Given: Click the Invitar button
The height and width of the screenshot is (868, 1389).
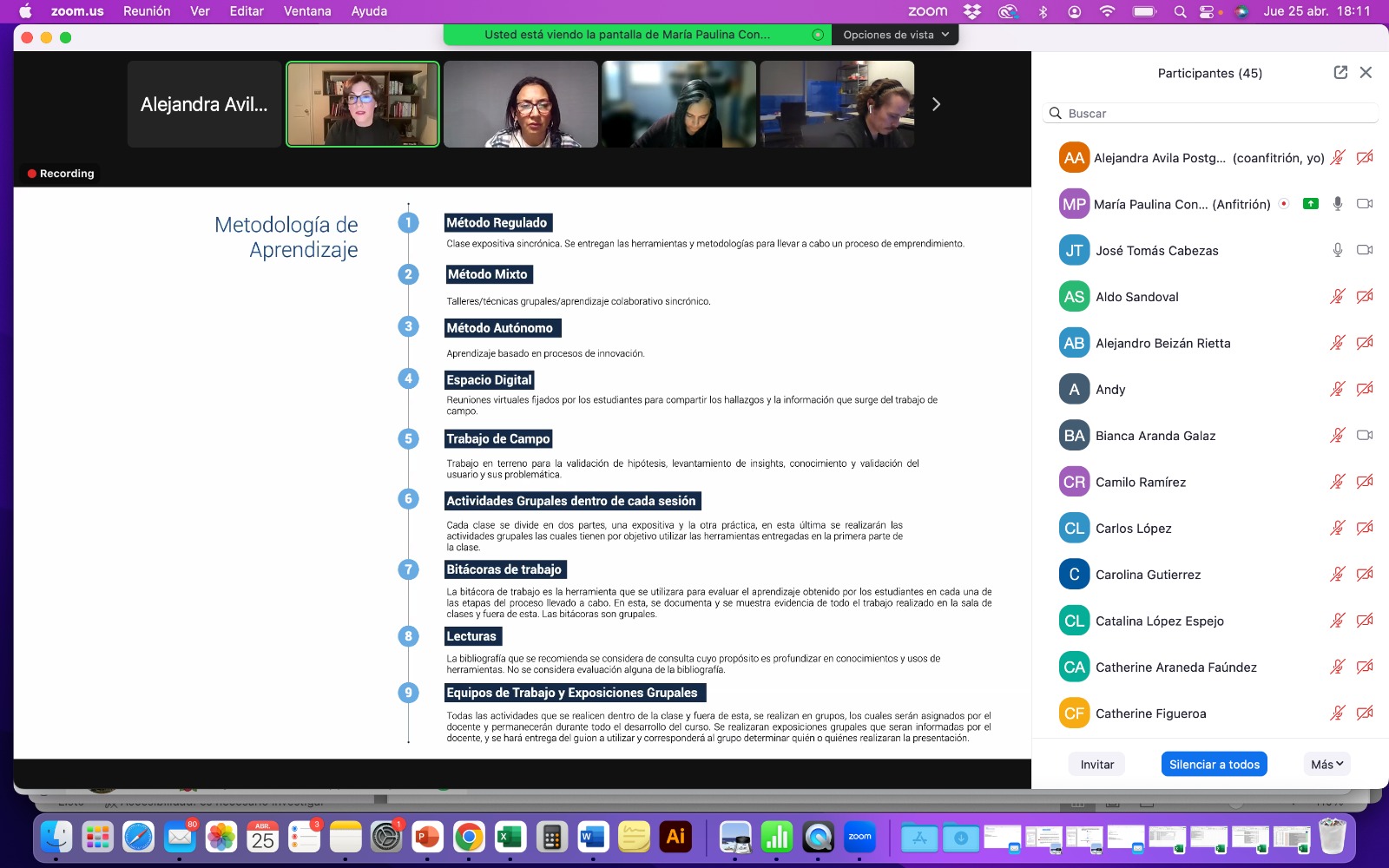Looking at the screenshot, I should pyautogui.click(x=1096, y=765).
